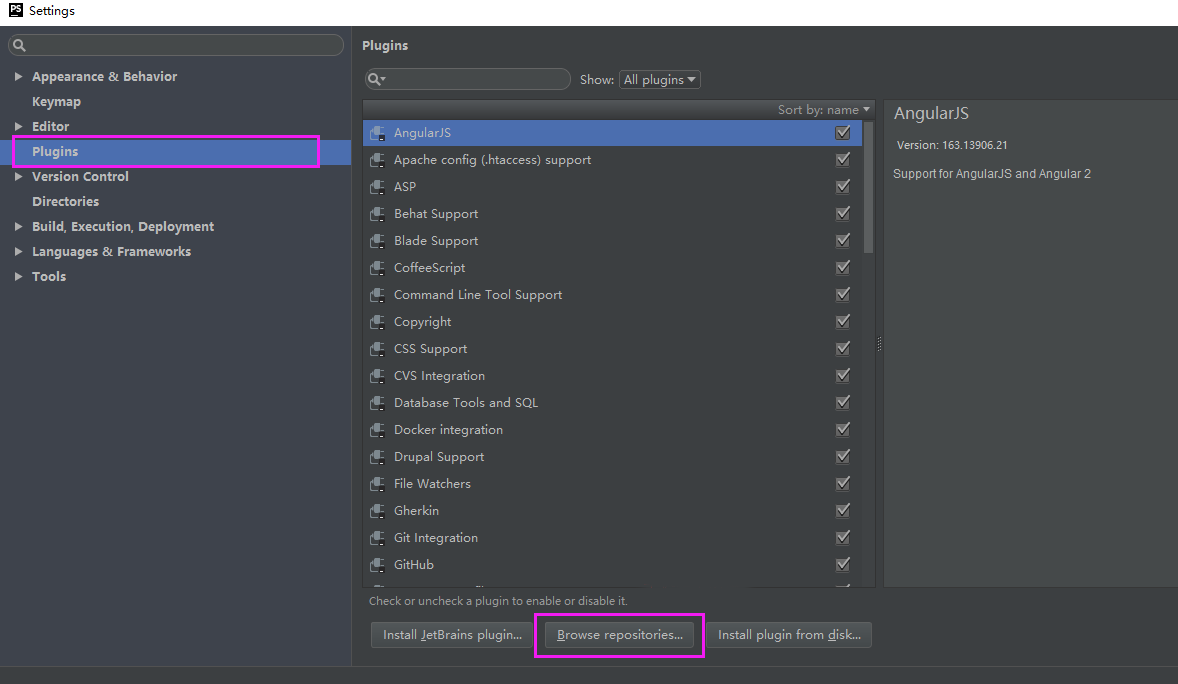The height and width of the screenshot is (684, 1178).
Task: Click the plugin filter search field
Action: 467,79
